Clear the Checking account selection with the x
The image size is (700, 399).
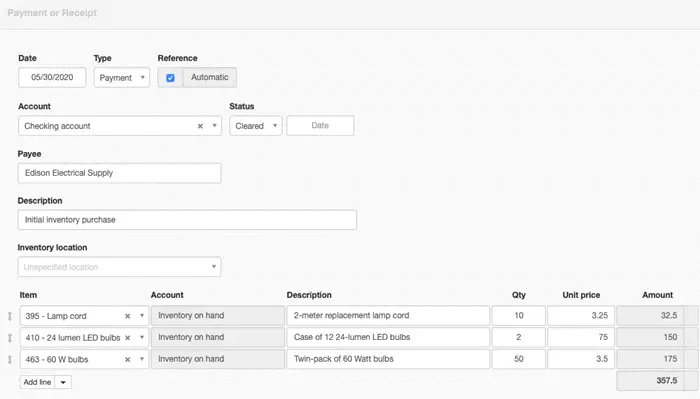tap(200, 126)
